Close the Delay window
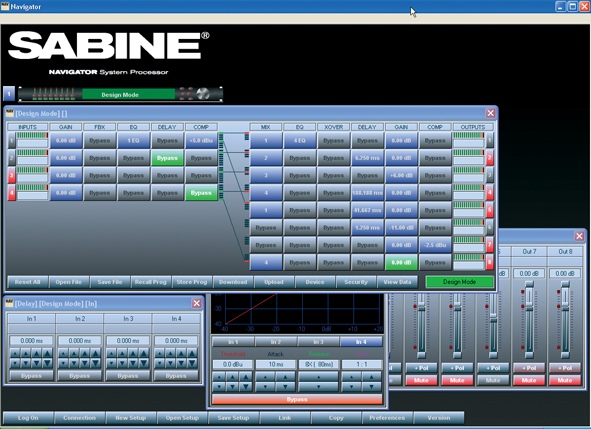Screen dimensions: 591x429 click(197, 303)
